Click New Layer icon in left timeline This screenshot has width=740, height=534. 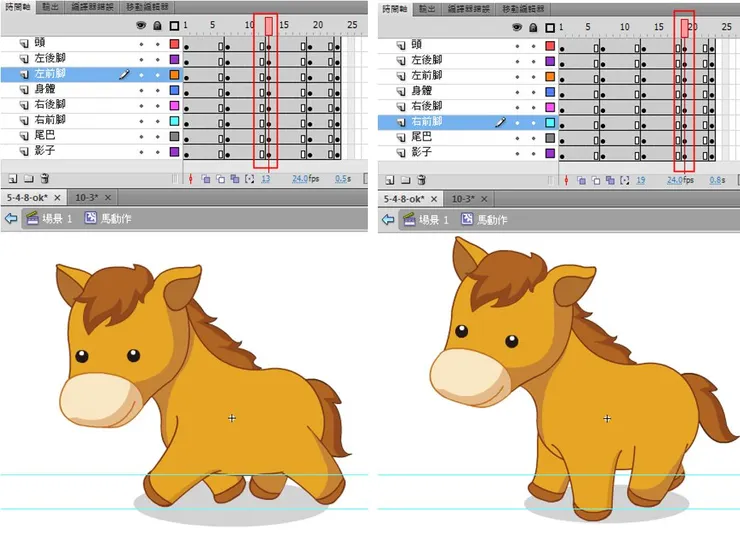point(13,179)
